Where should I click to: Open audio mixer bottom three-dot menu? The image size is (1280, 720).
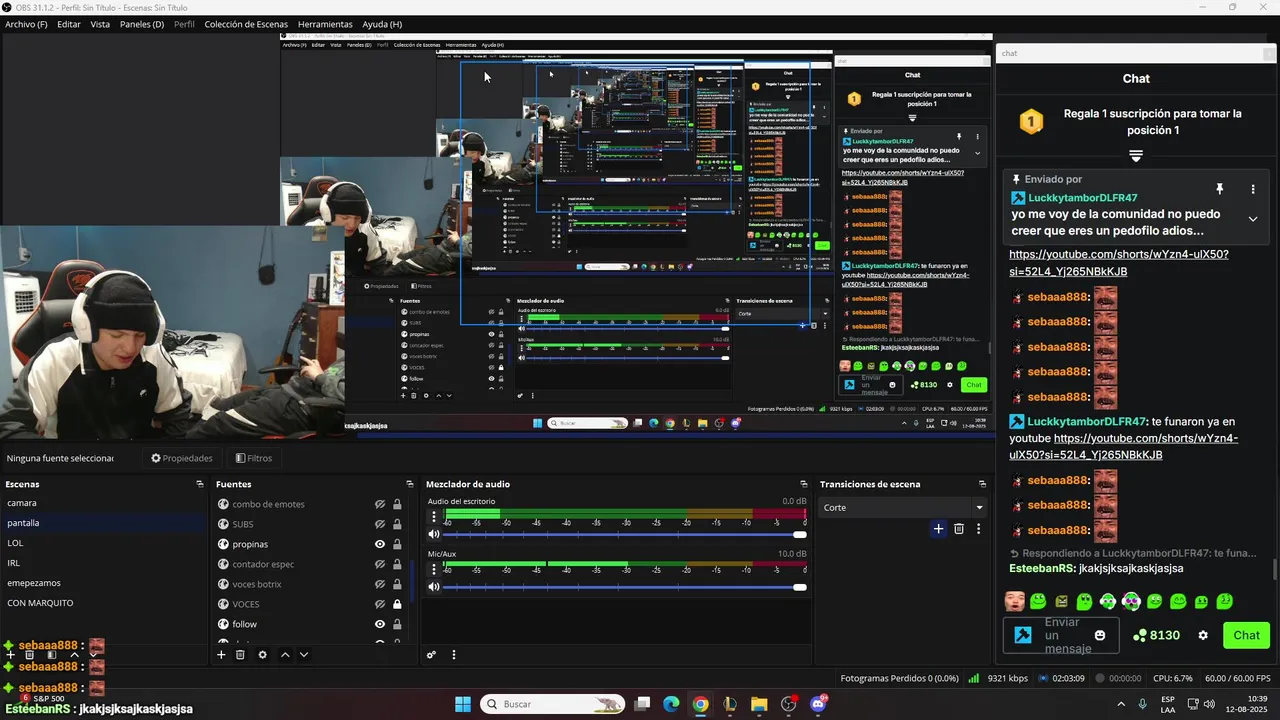(x=453, y=655)
